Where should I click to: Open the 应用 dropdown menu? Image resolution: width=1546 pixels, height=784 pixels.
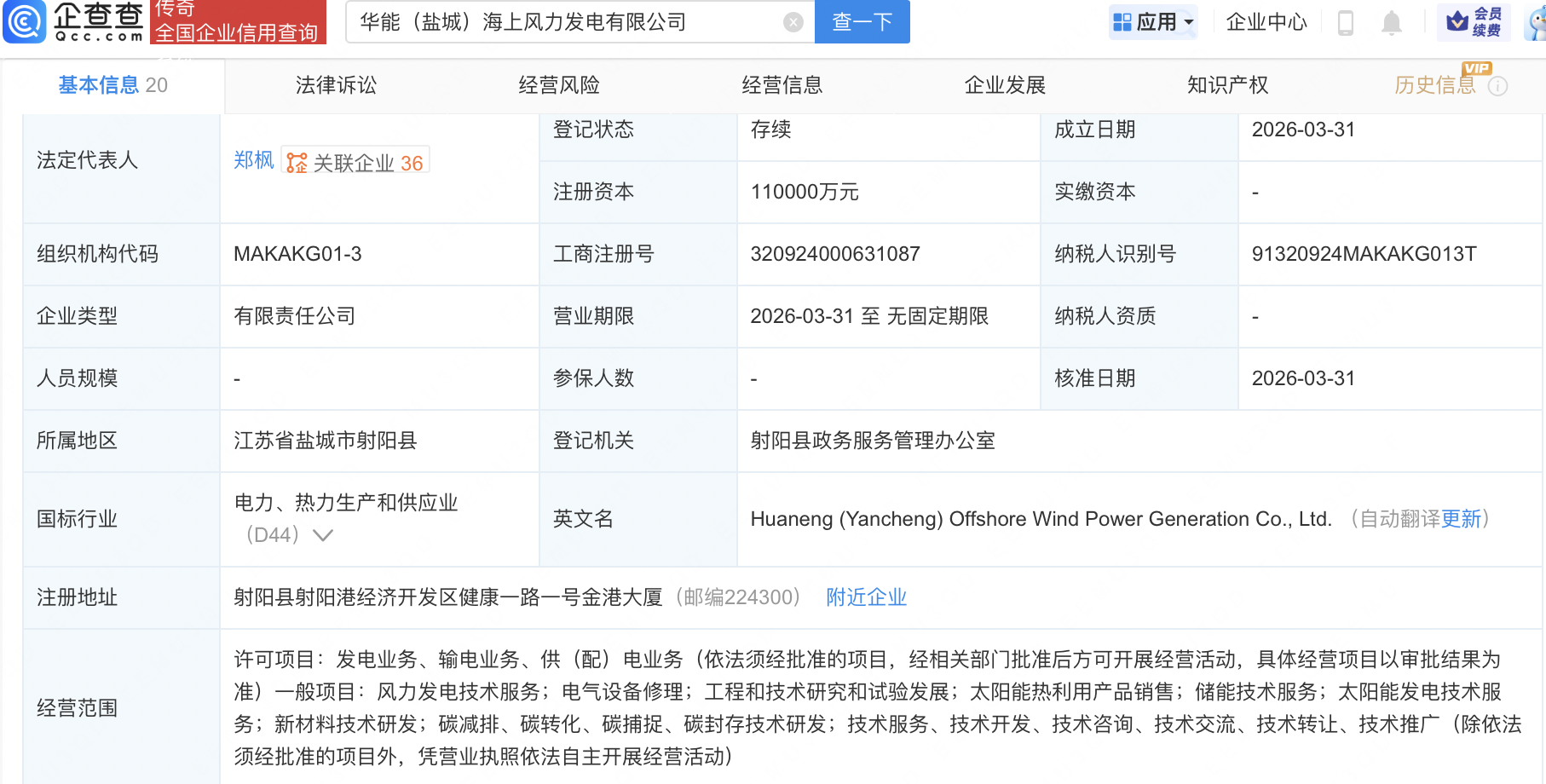coord(1153,23)
